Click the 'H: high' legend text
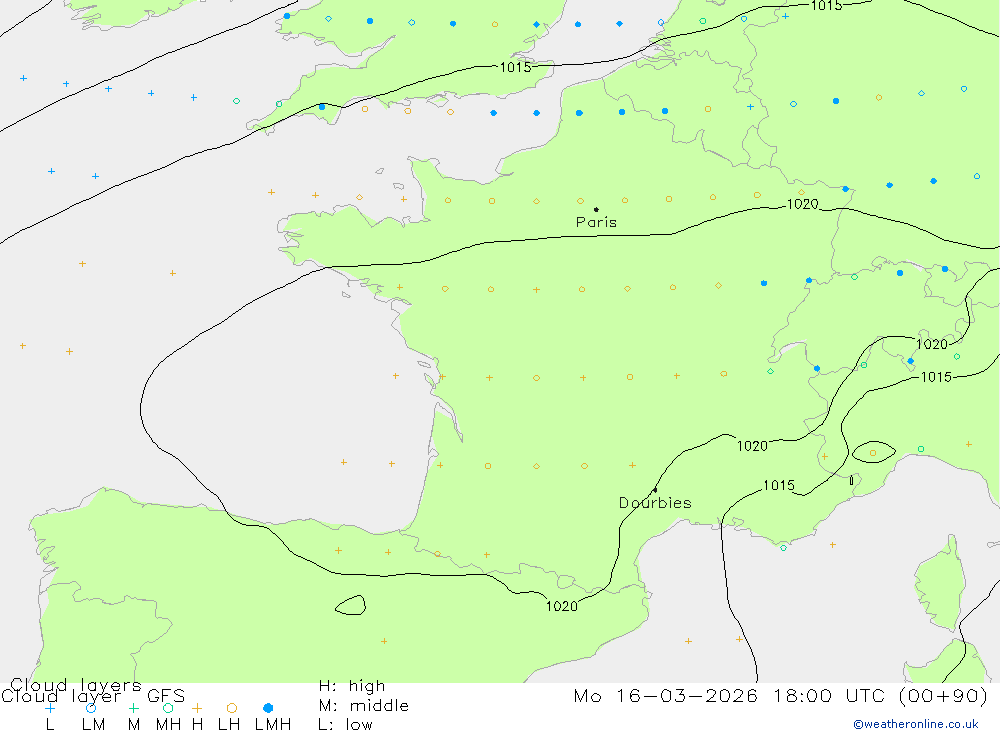Viewport: 1000px width, 733px height. pos(352,686)
